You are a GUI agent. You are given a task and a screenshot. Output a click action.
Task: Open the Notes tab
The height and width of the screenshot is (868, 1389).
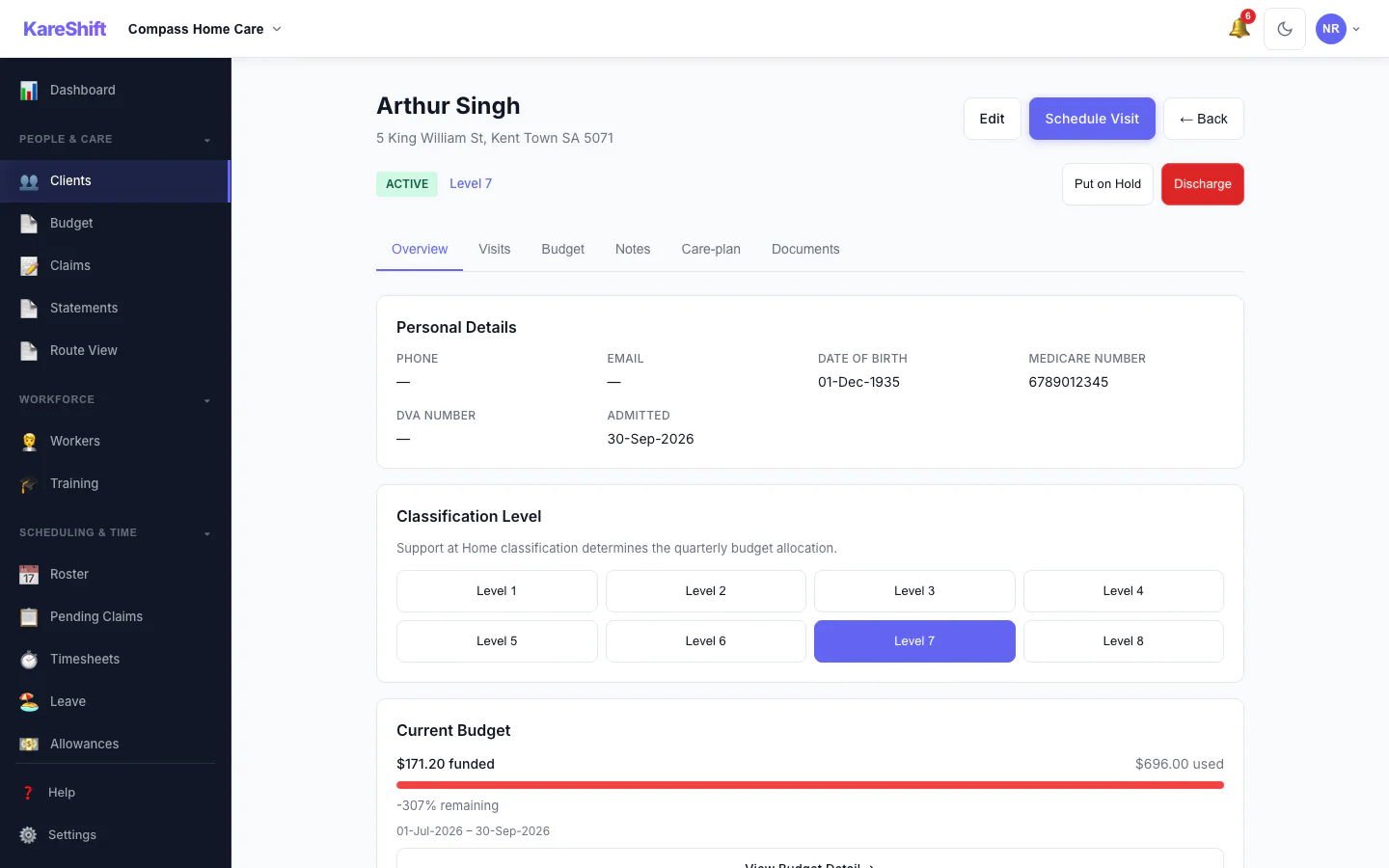pos(633,249)
